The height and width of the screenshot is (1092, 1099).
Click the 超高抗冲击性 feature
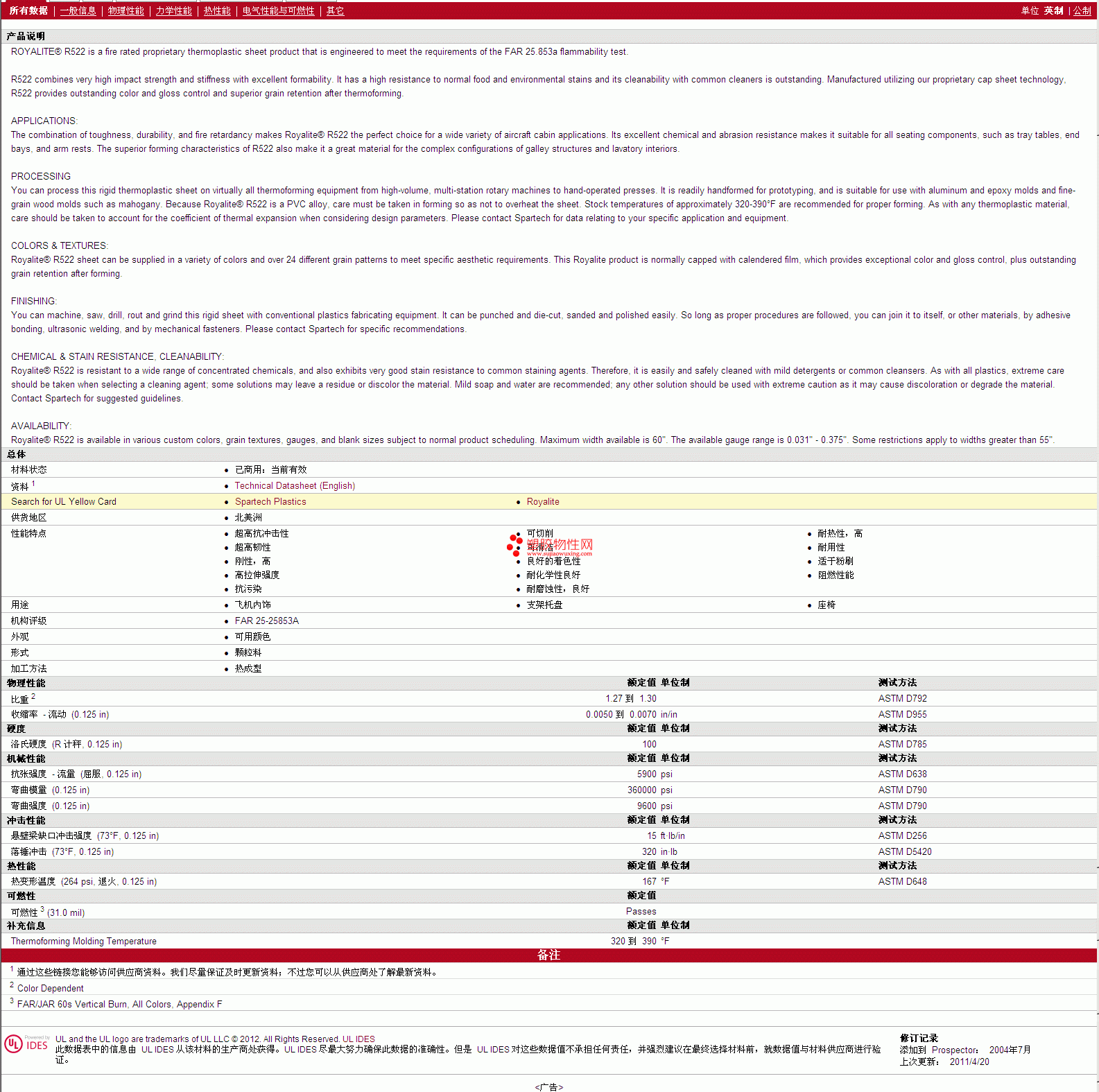261,534
